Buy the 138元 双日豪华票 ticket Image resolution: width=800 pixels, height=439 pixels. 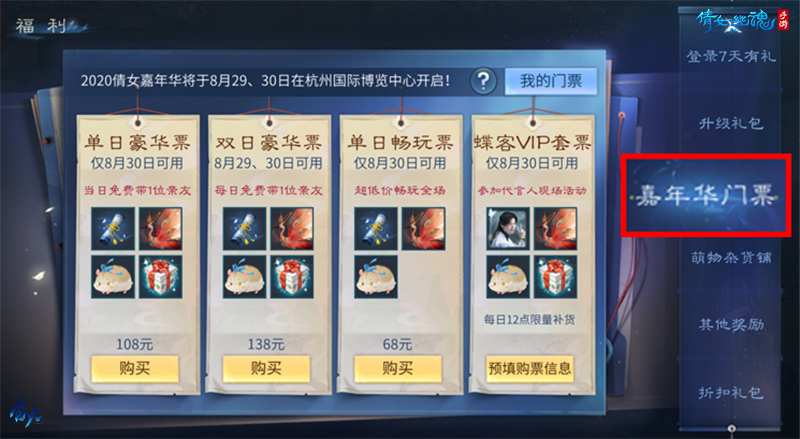coord(266,369)
